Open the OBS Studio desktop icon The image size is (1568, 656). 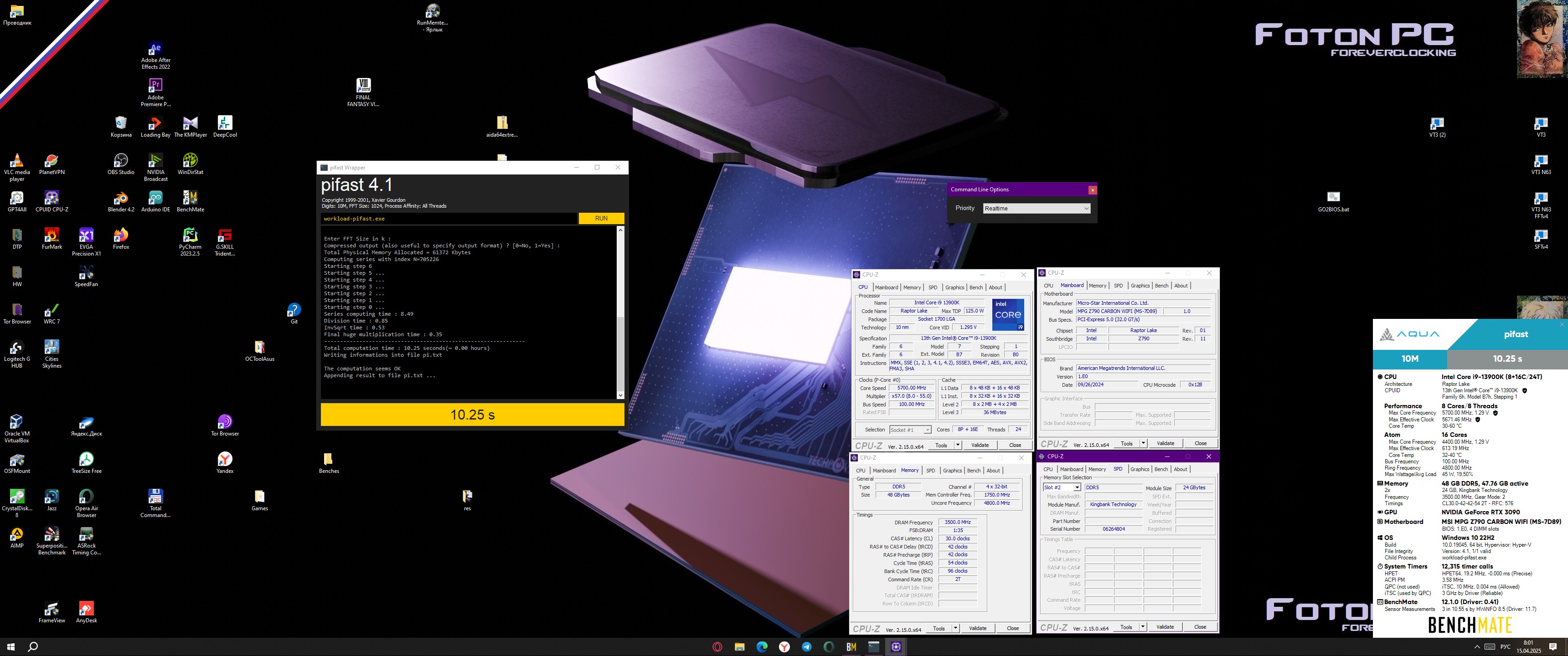click(121, 164)
